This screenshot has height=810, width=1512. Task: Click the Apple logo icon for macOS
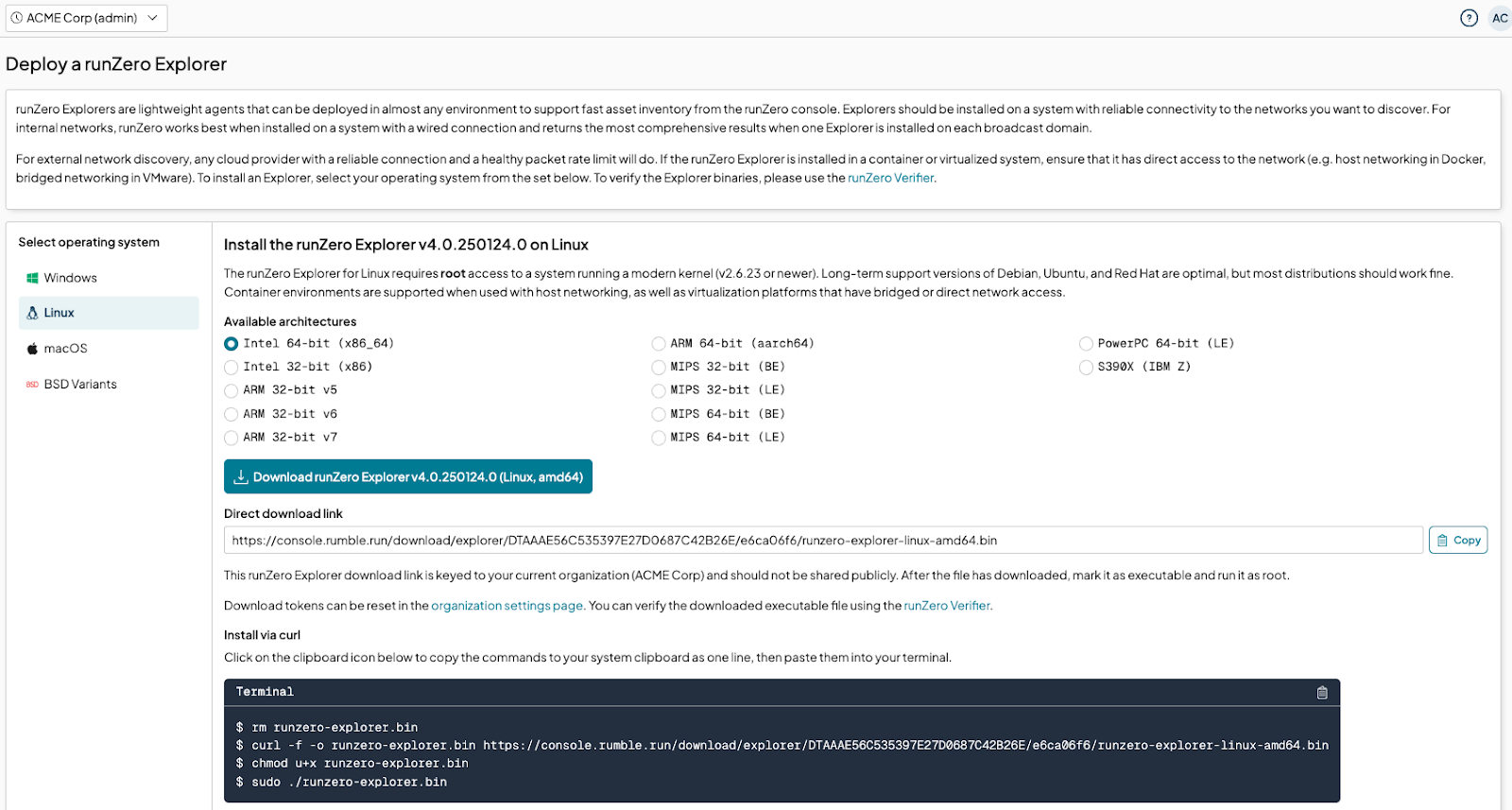point(32,349)
